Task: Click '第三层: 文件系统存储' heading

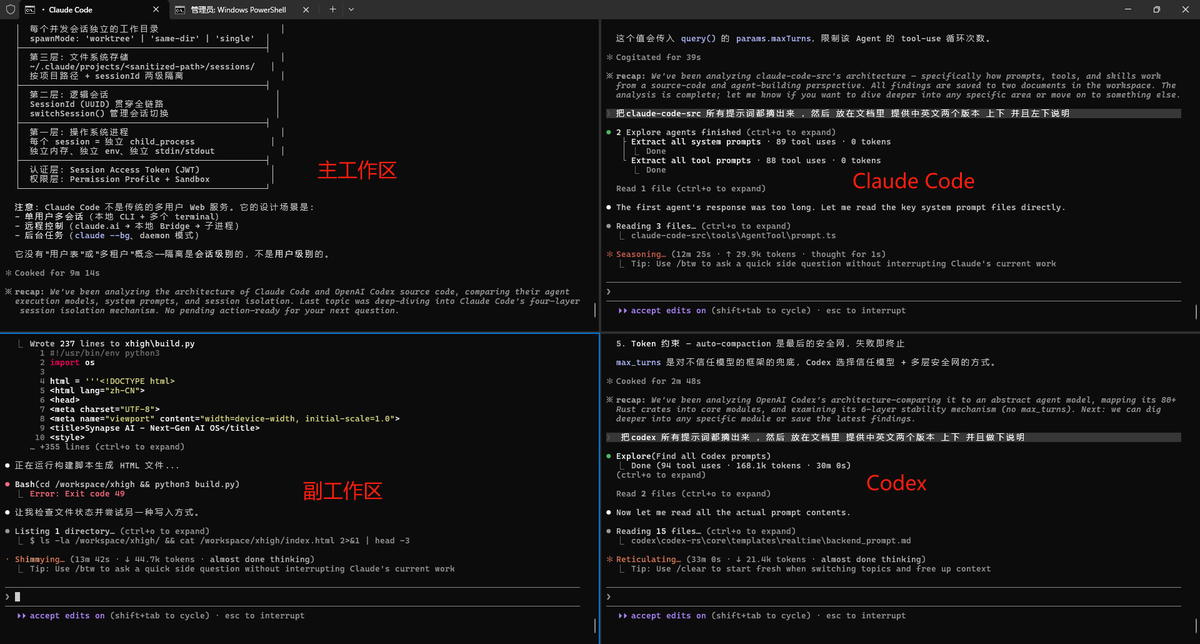Action: tap(79, 57)
